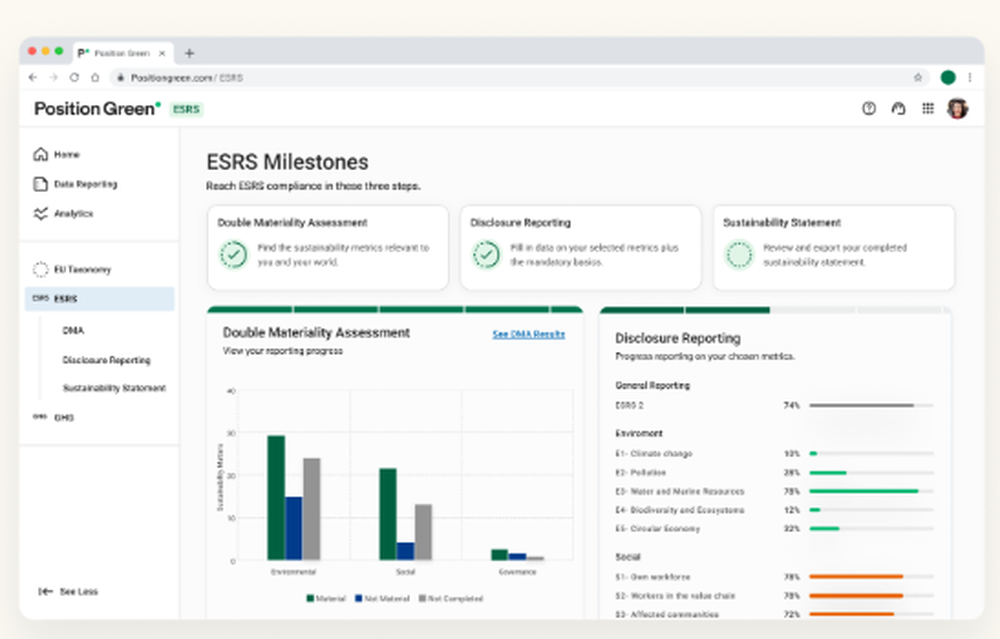
Task: Click the "S3- Affected communities" label
Action: (666, 614)
